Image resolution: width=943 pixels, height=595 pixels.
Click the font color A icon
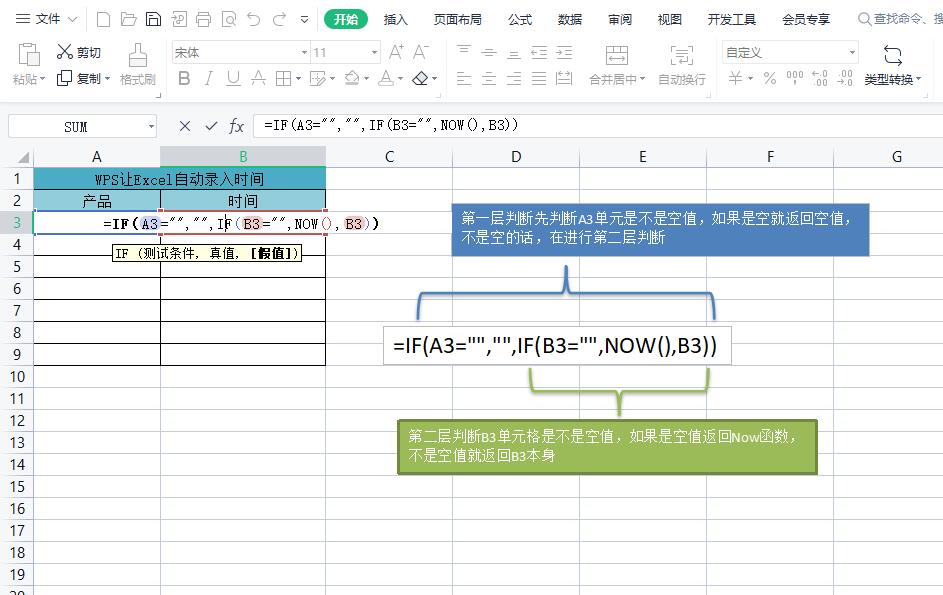click(x=386, y=78)
